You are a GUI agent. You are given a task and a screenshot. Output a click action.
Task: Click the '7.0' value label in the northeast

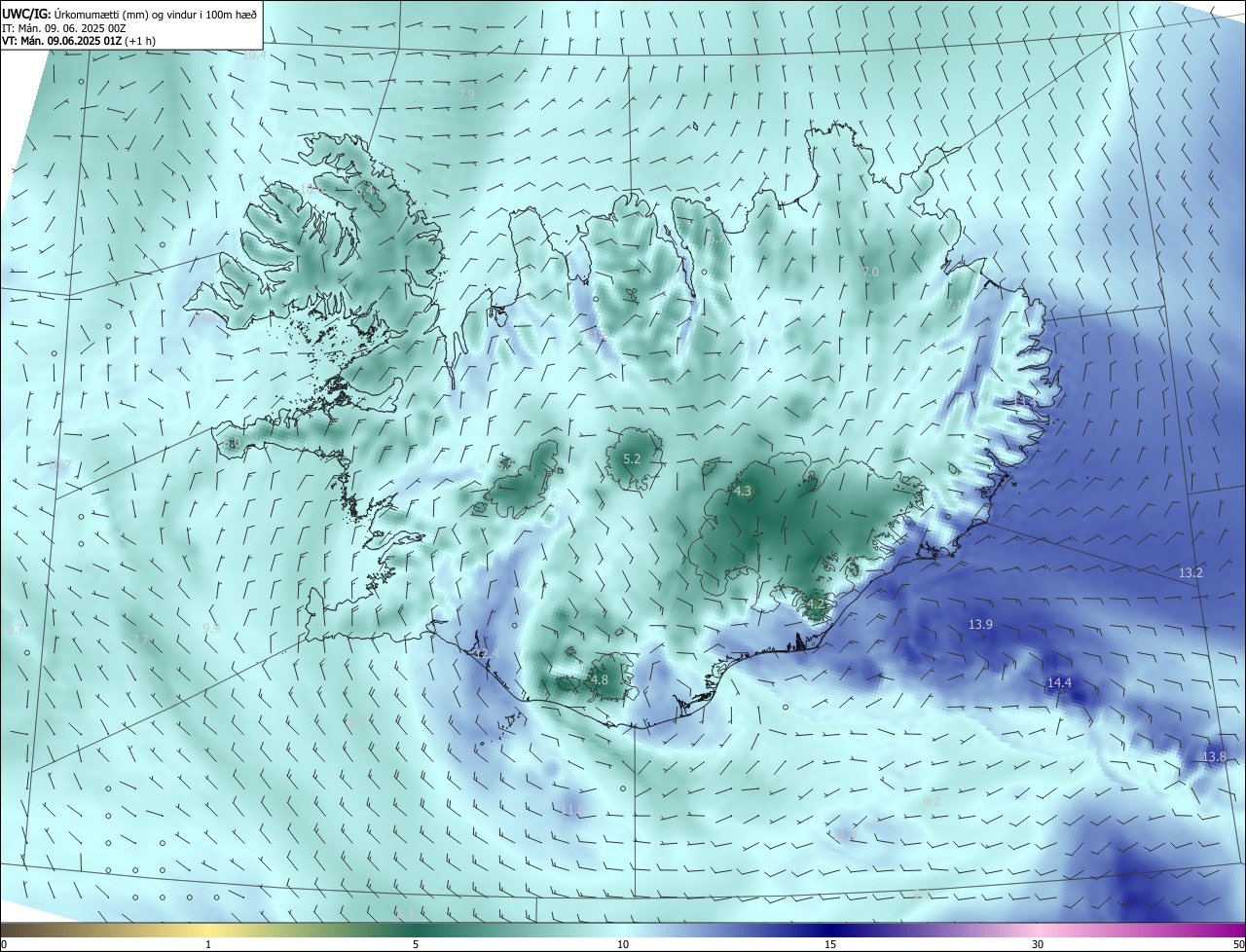click(870, 272)
